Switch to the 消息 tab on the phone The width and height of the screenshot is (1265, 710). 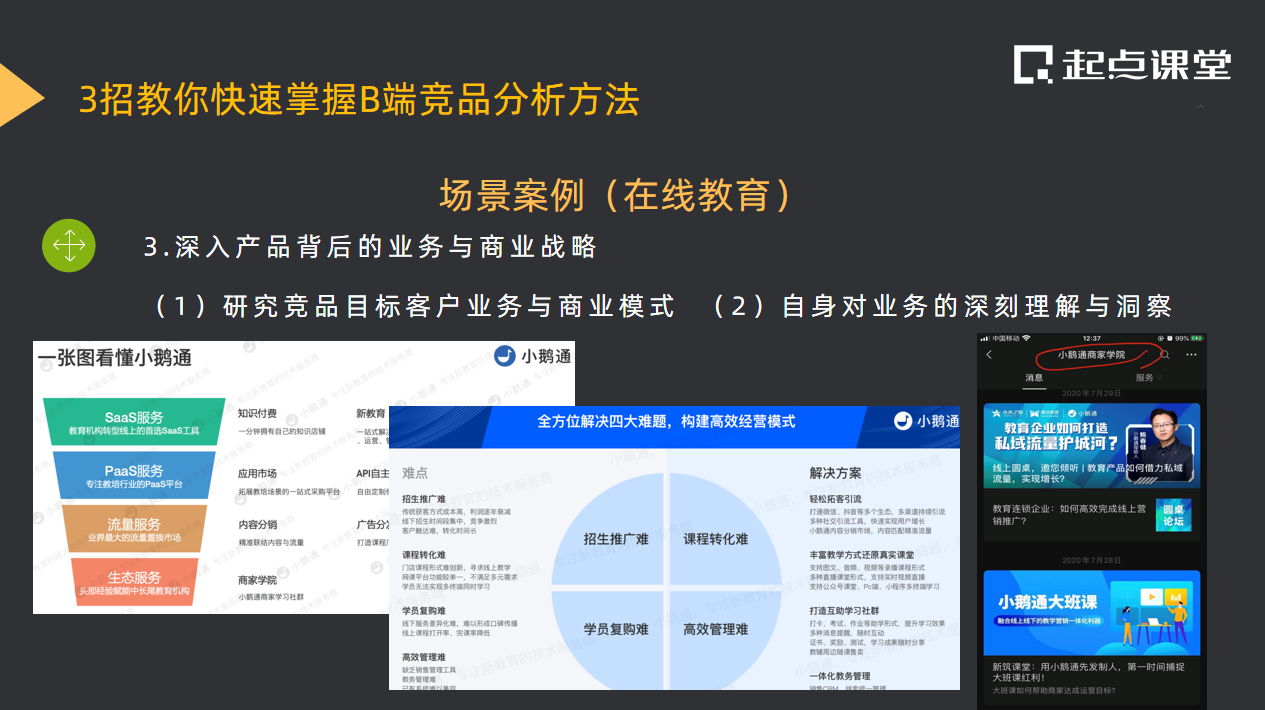coord(1034,378)
